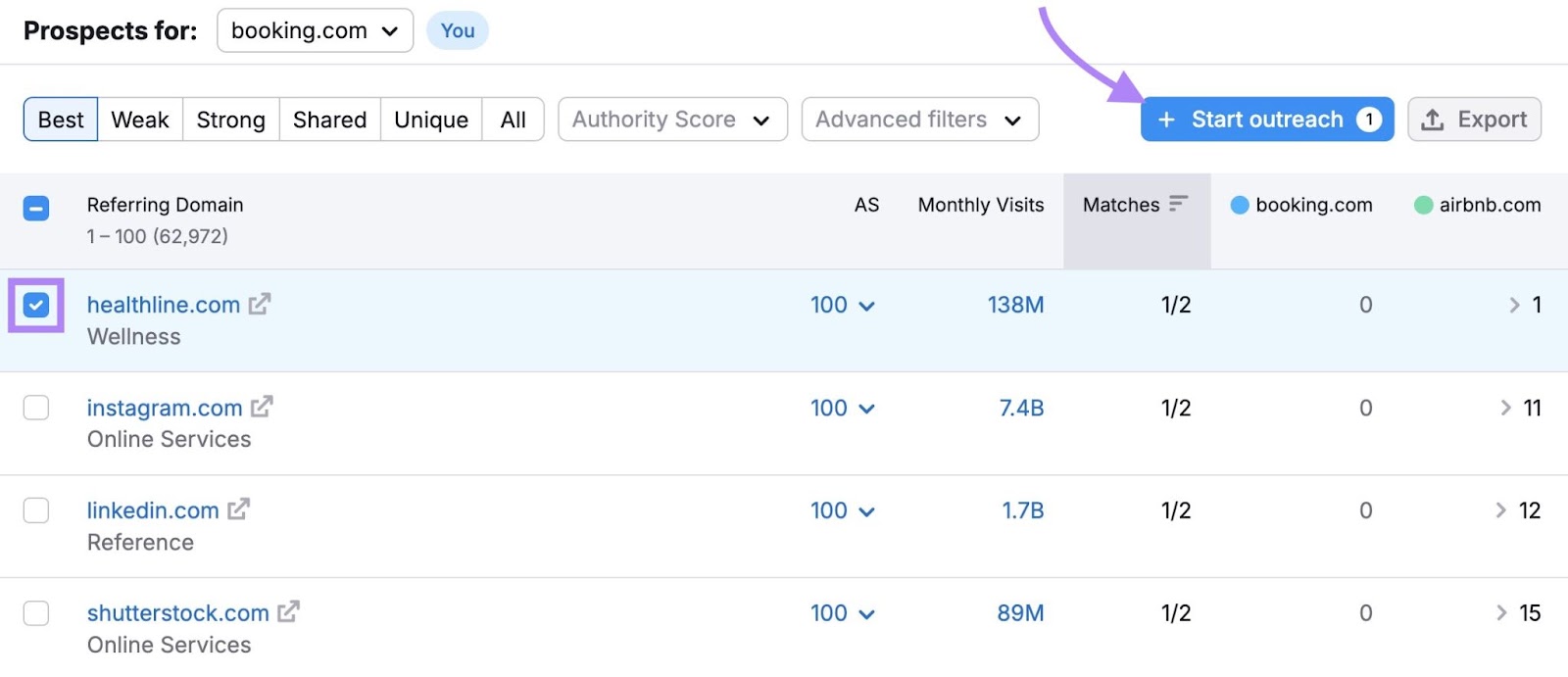Click the Export upload icon
The image size is (1568, 677).
pos(1433,120)
